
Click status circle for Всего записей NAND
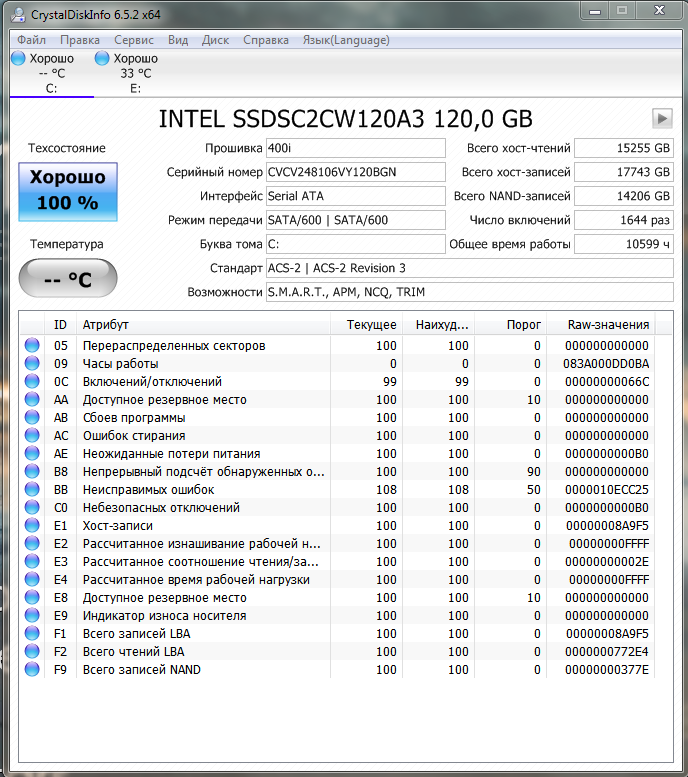[32, 669]
